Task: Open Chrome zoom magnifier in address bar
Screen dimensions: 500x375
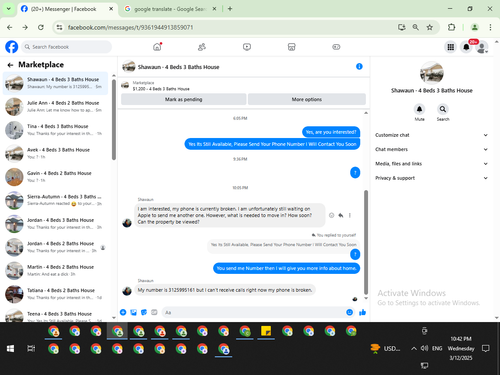Action: [x=415, y=27]
